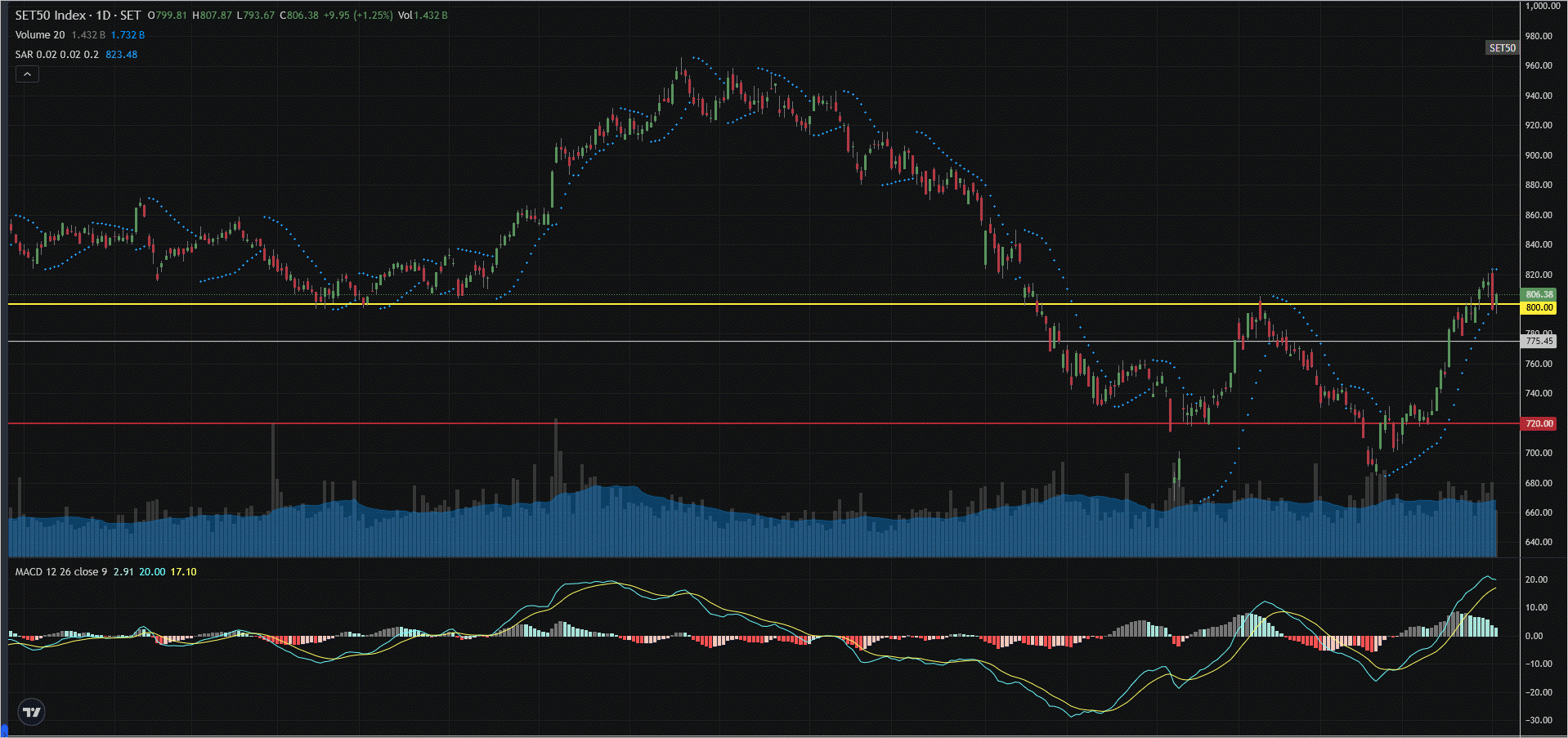Screen dimensions: 1568x738
Task: Click the Vol 1.432 B header value
Action: 423,16
